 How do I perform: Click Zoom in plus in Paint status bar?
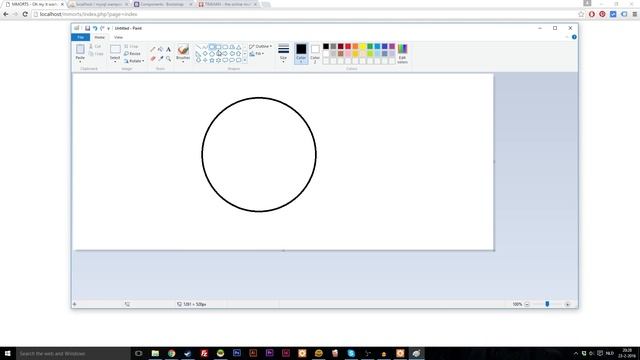point(567,304)
